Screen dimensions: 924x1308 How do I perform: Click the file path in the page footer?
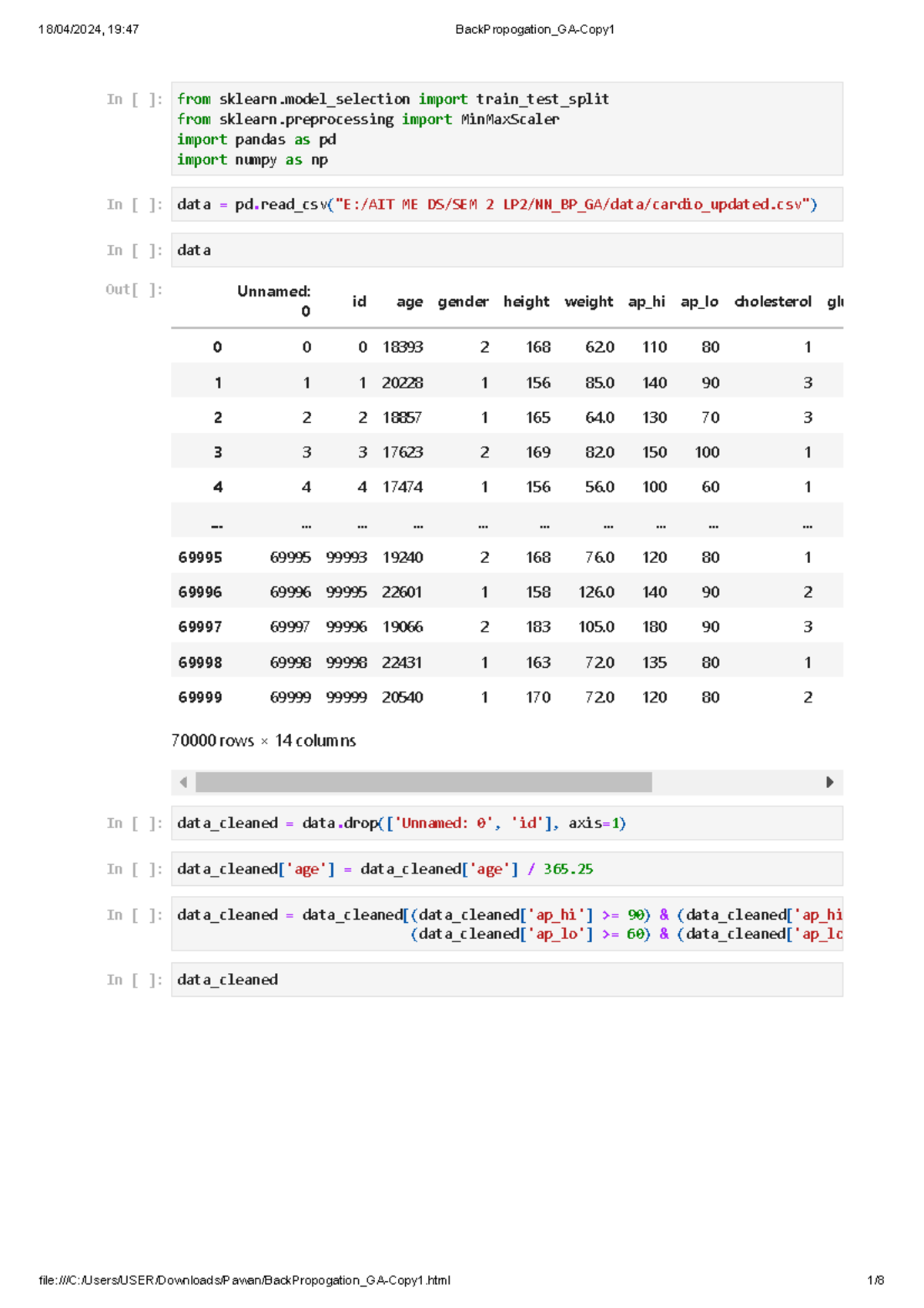(244, 1280)
